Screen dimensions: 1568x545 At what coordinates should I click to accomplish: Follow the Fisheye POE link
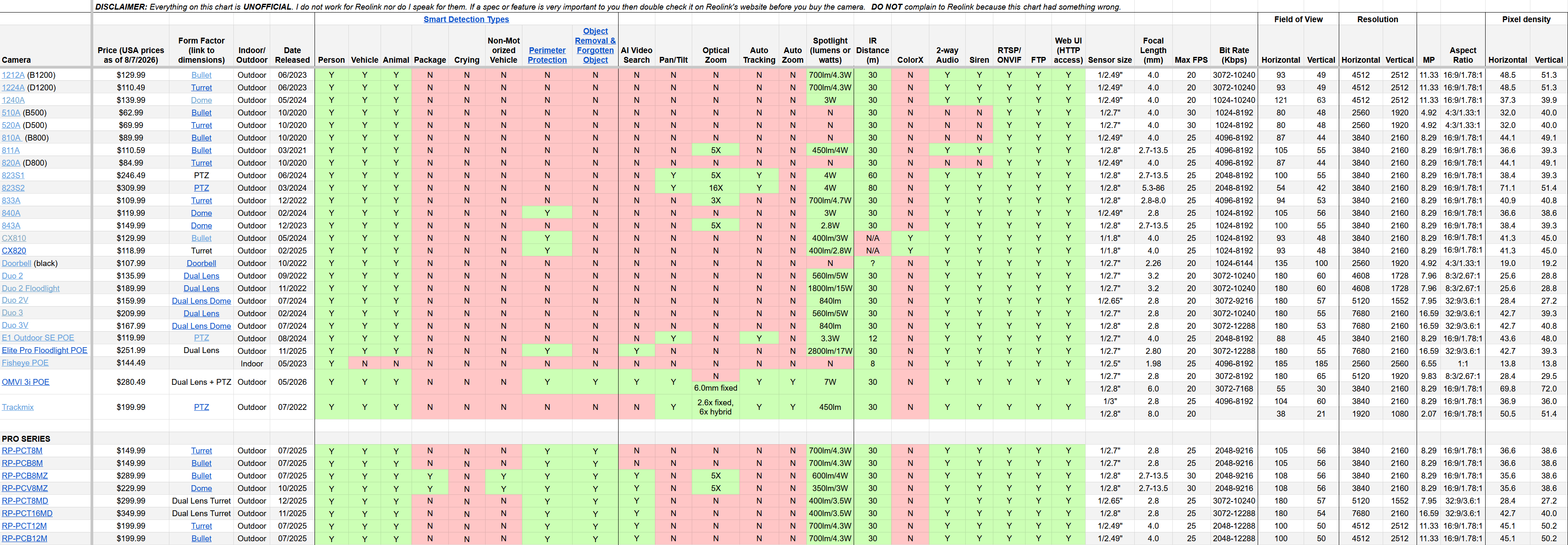[25, 363]
